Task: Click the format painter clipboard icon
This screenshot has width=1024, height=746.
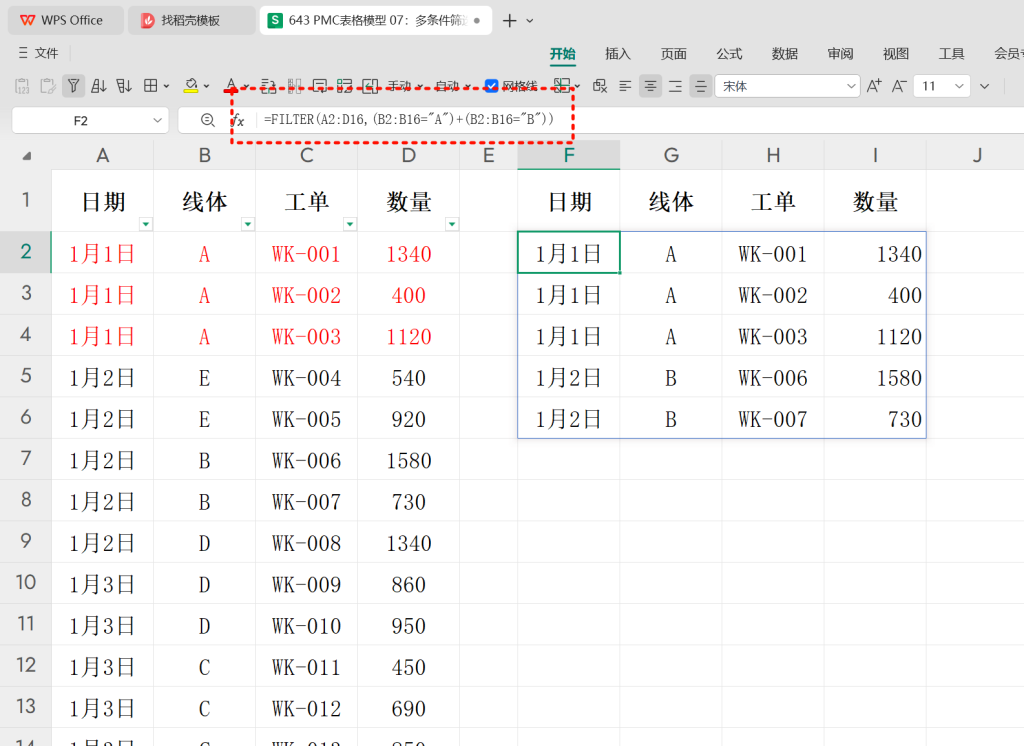Action: [48, 86]
